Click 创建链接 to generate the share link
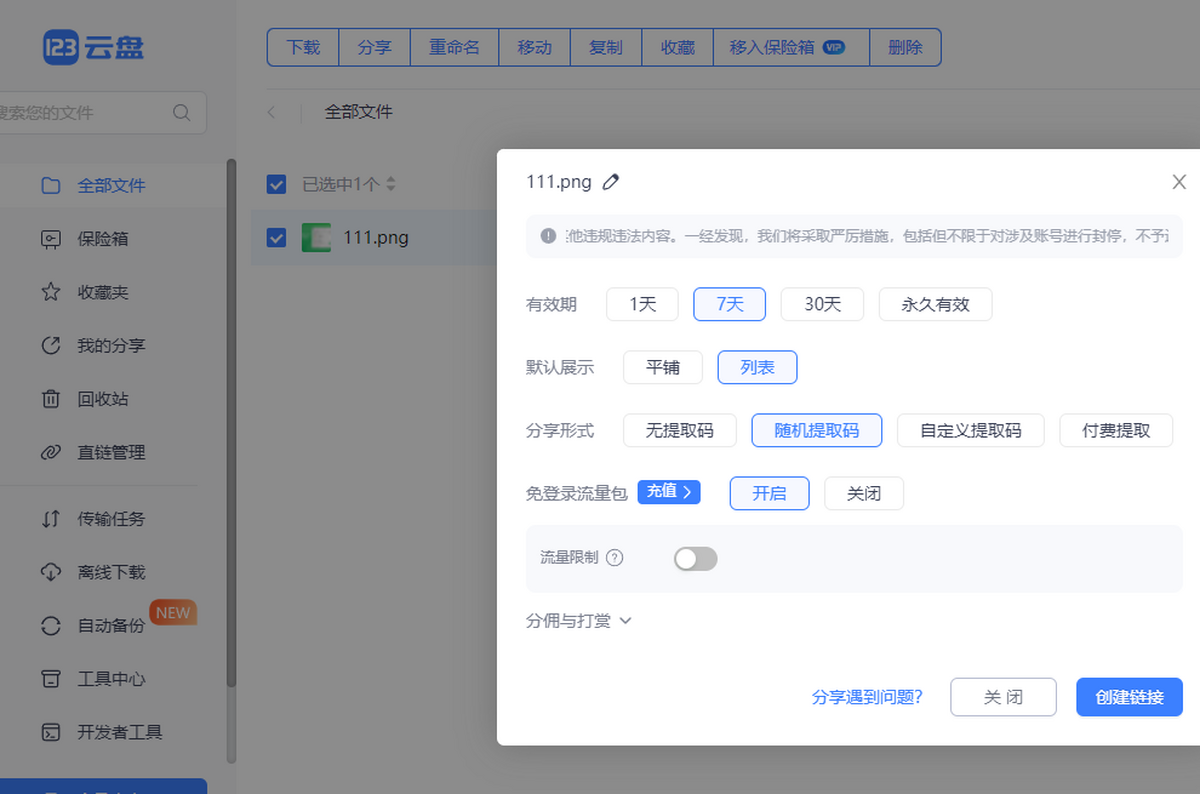This screenshot has height=794, width=1200. [x=1129, y=697]
